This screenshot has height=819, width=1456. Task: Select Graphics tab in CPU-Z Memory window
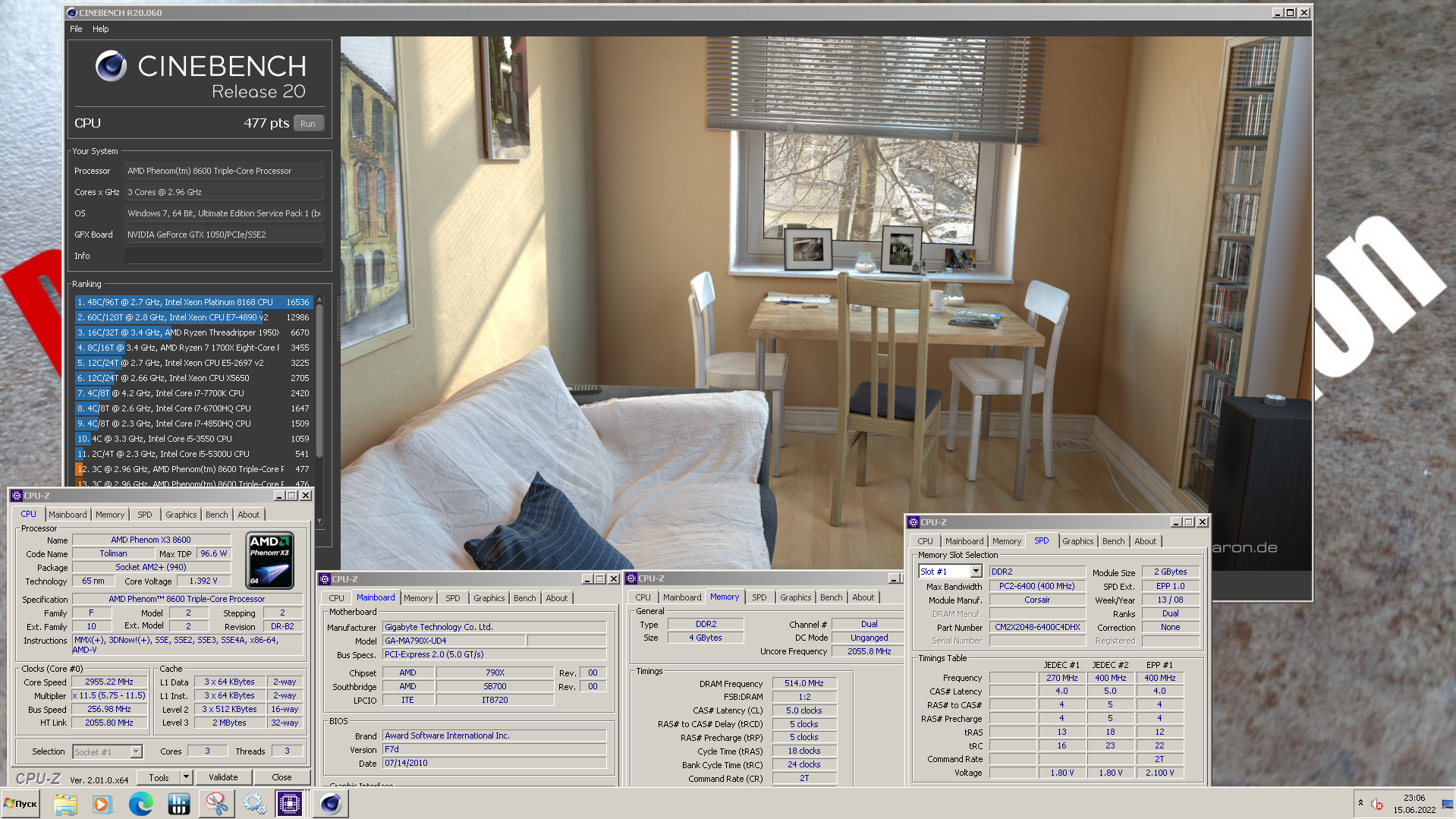click(x=796, y=597)
